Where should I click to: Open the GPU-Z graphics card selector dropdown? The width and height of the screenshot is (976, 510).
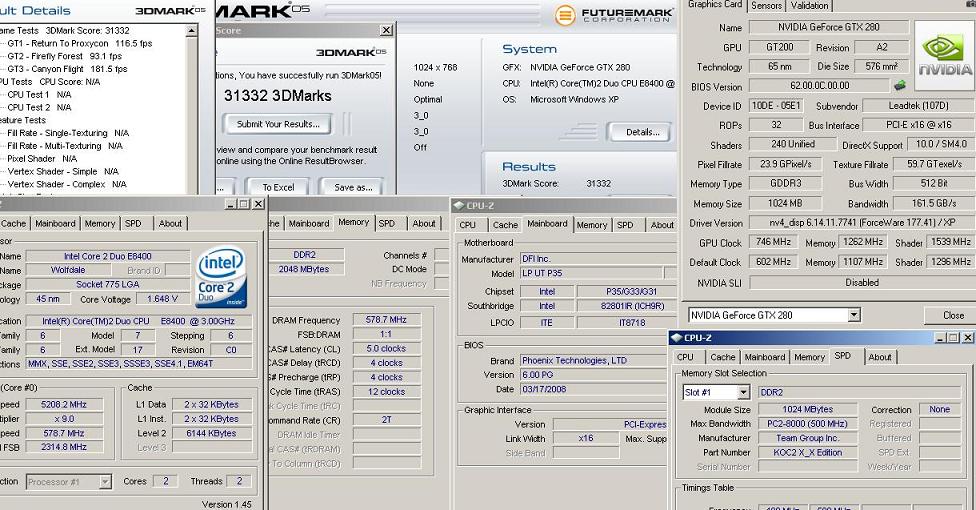pos(853,315)
